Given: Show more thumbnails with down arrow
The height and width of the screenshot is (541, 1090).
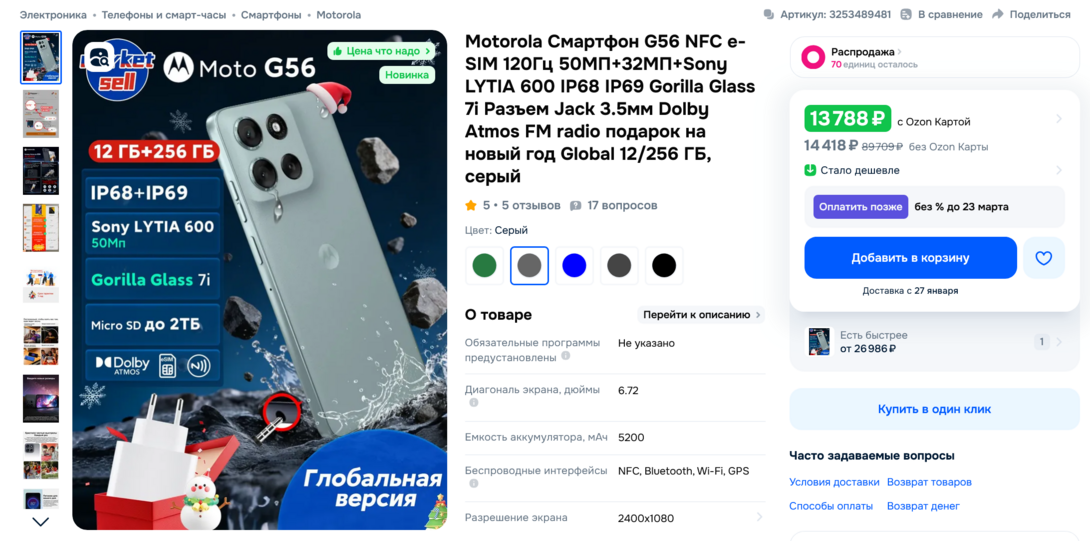Looking at the screenshot, I should tap(41, 522).
